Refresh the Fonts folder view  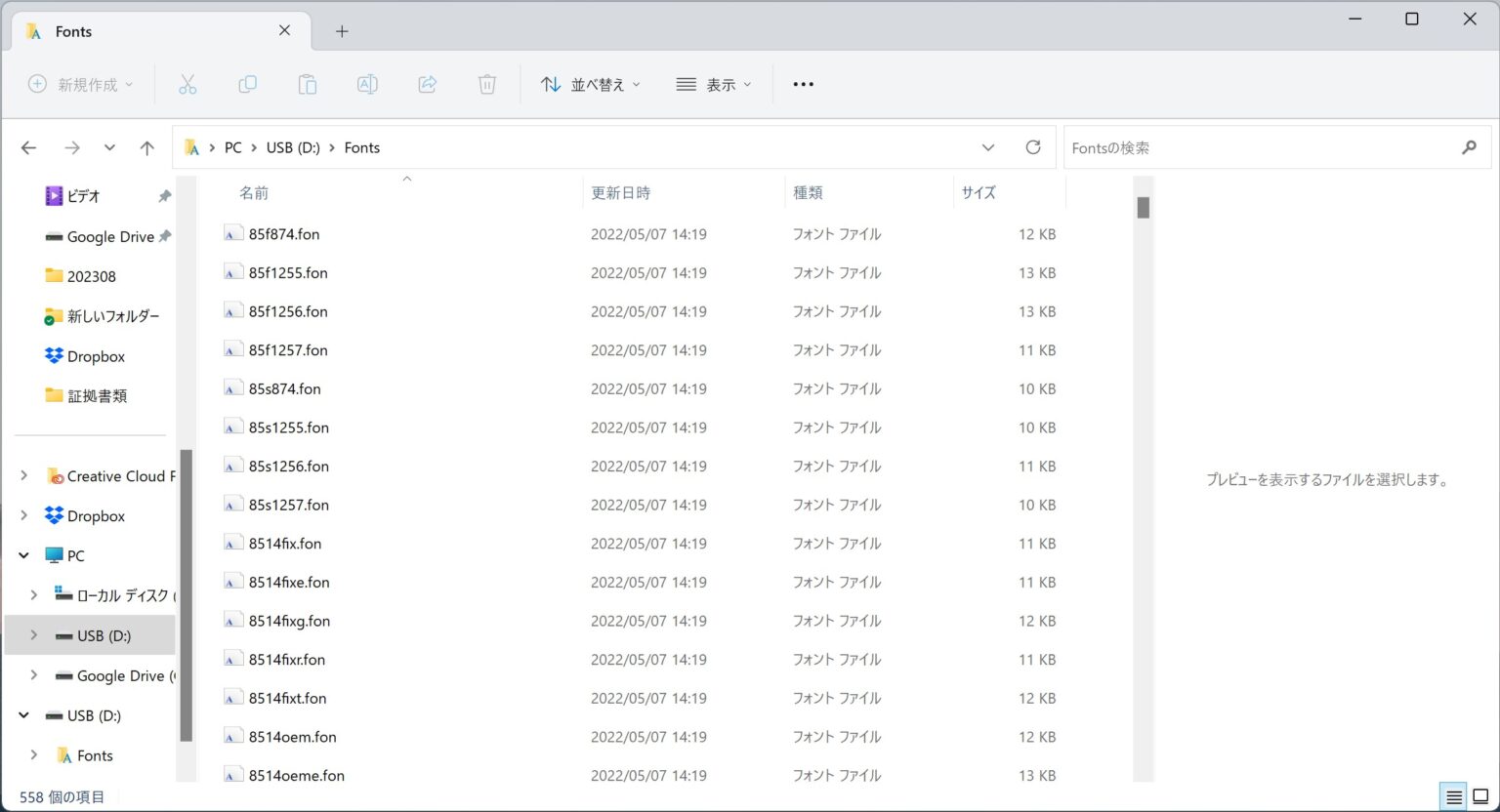pos(1032,147)
